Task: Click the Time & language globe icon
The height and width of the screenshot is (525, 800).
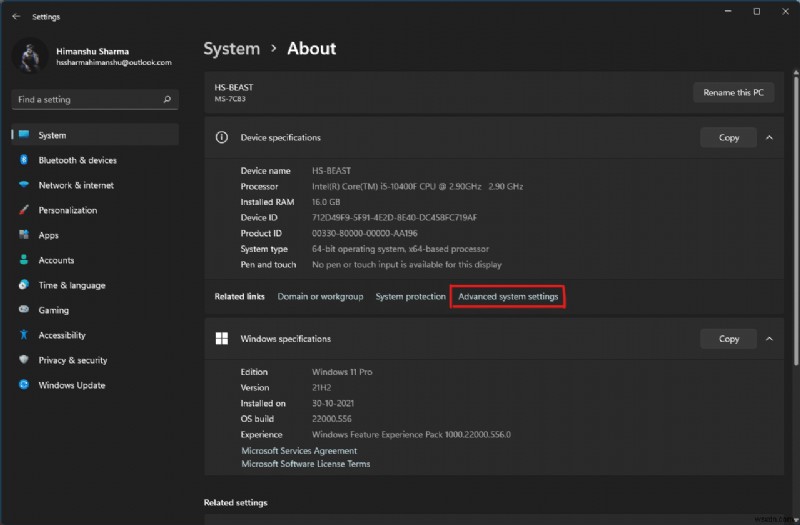Action: (24, 285)
